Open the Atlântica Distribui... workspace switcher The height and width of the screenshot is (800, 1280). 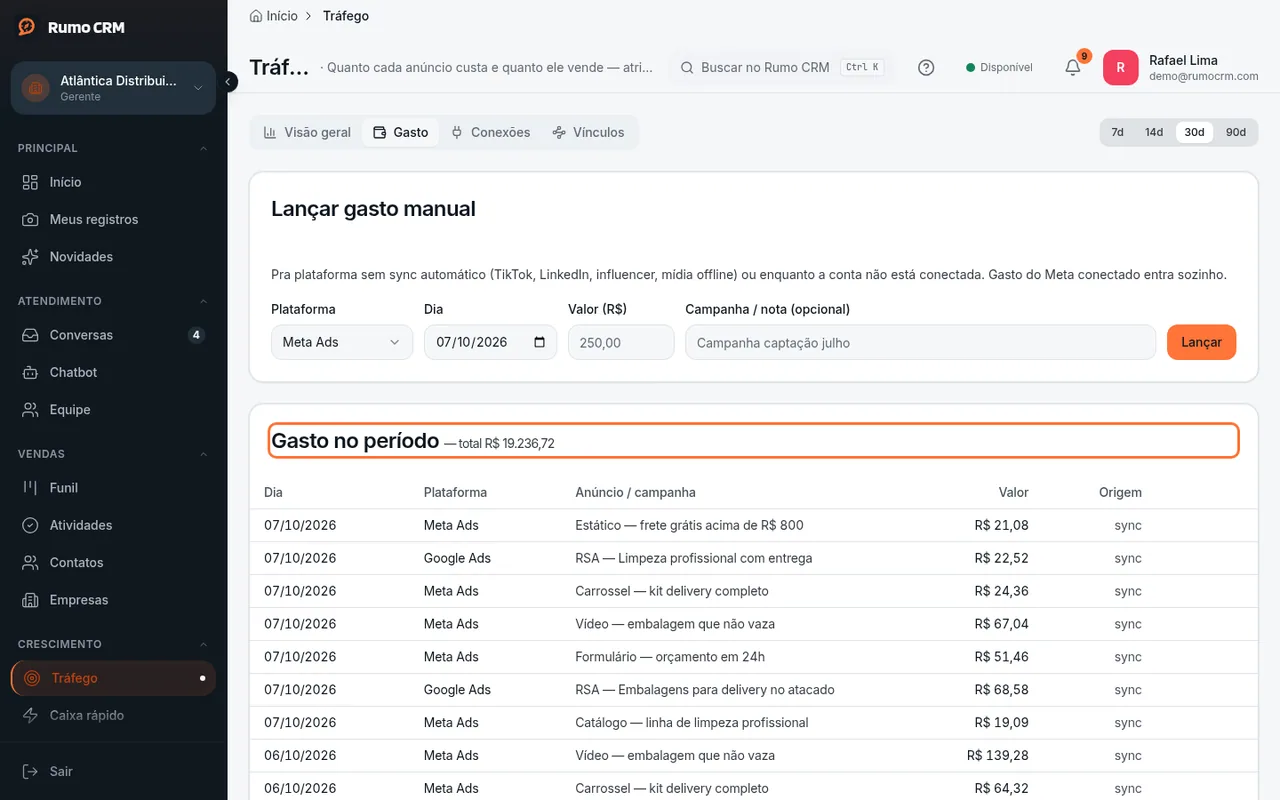(x=113, y=88)
